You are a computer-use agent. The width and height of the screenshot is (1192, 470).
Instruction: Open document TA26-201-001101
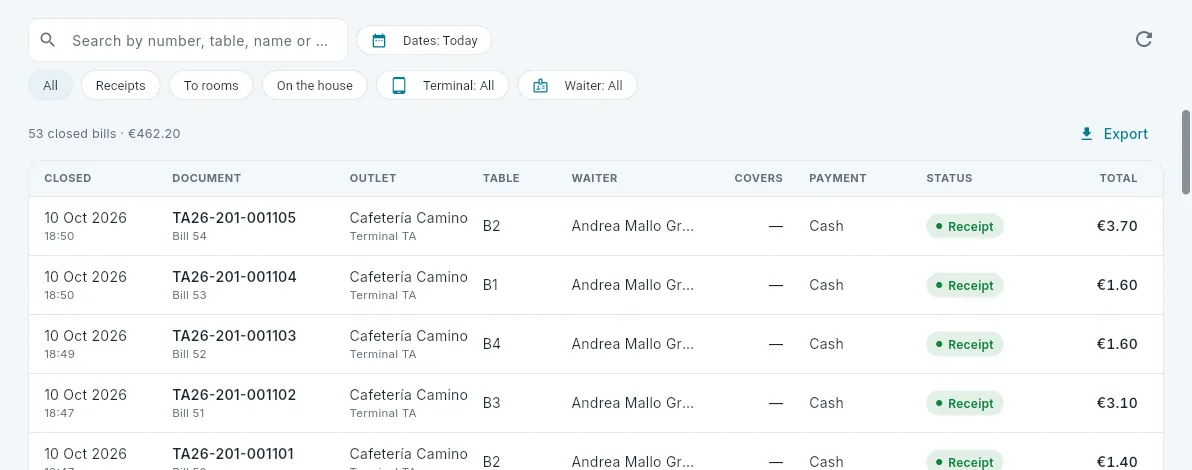point(233,454)
